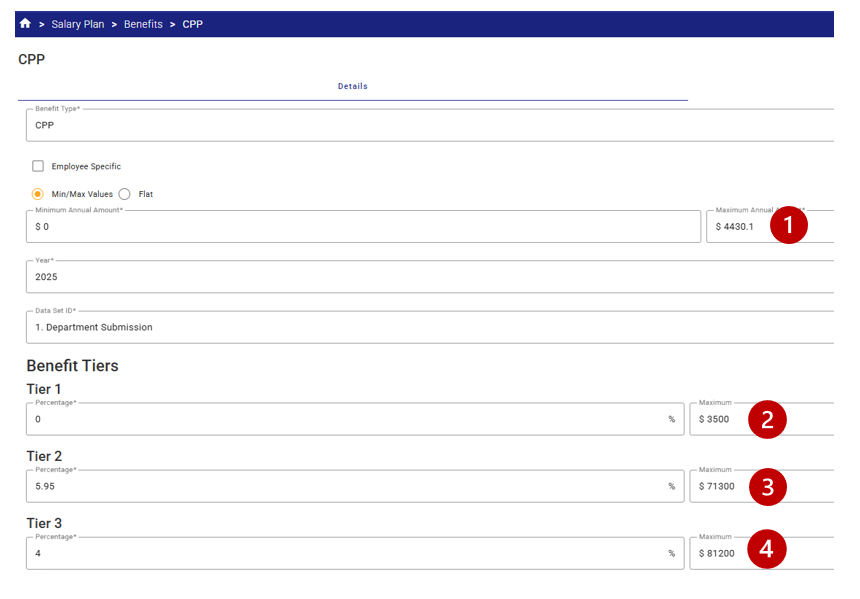The height and width of the screenshot is (599, 860).
Task: Edit Tier 2 Percentage field 5.95
Action: pyautogui.click(x=355, y=486)
